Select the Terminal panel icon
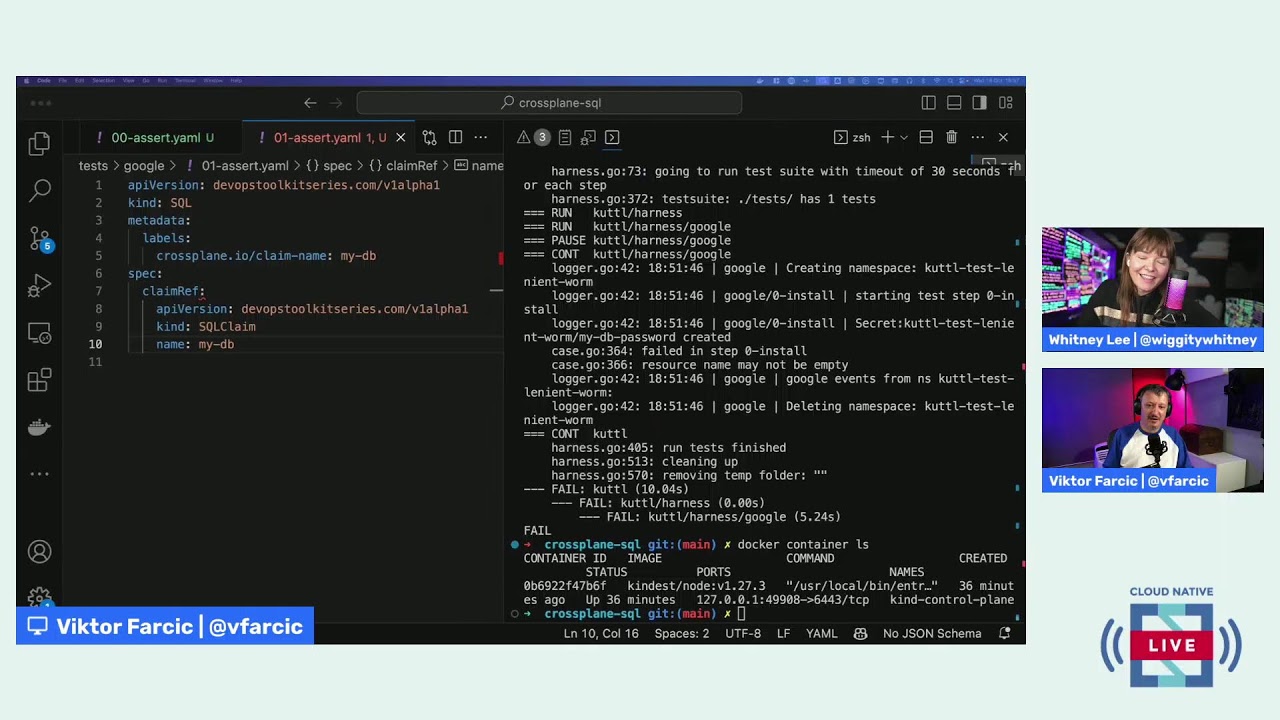Image resolution: width=1280 pixels, height=720 pixels. tap(612, 138)
